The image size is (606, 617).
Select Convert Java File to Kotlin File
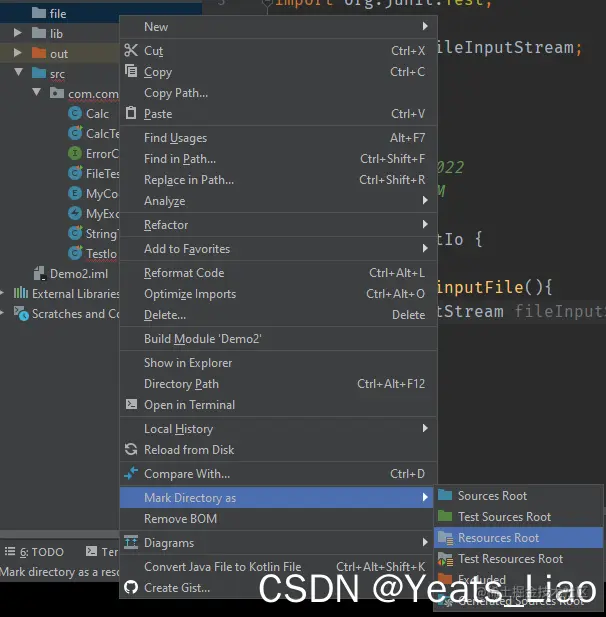point(278,567)
